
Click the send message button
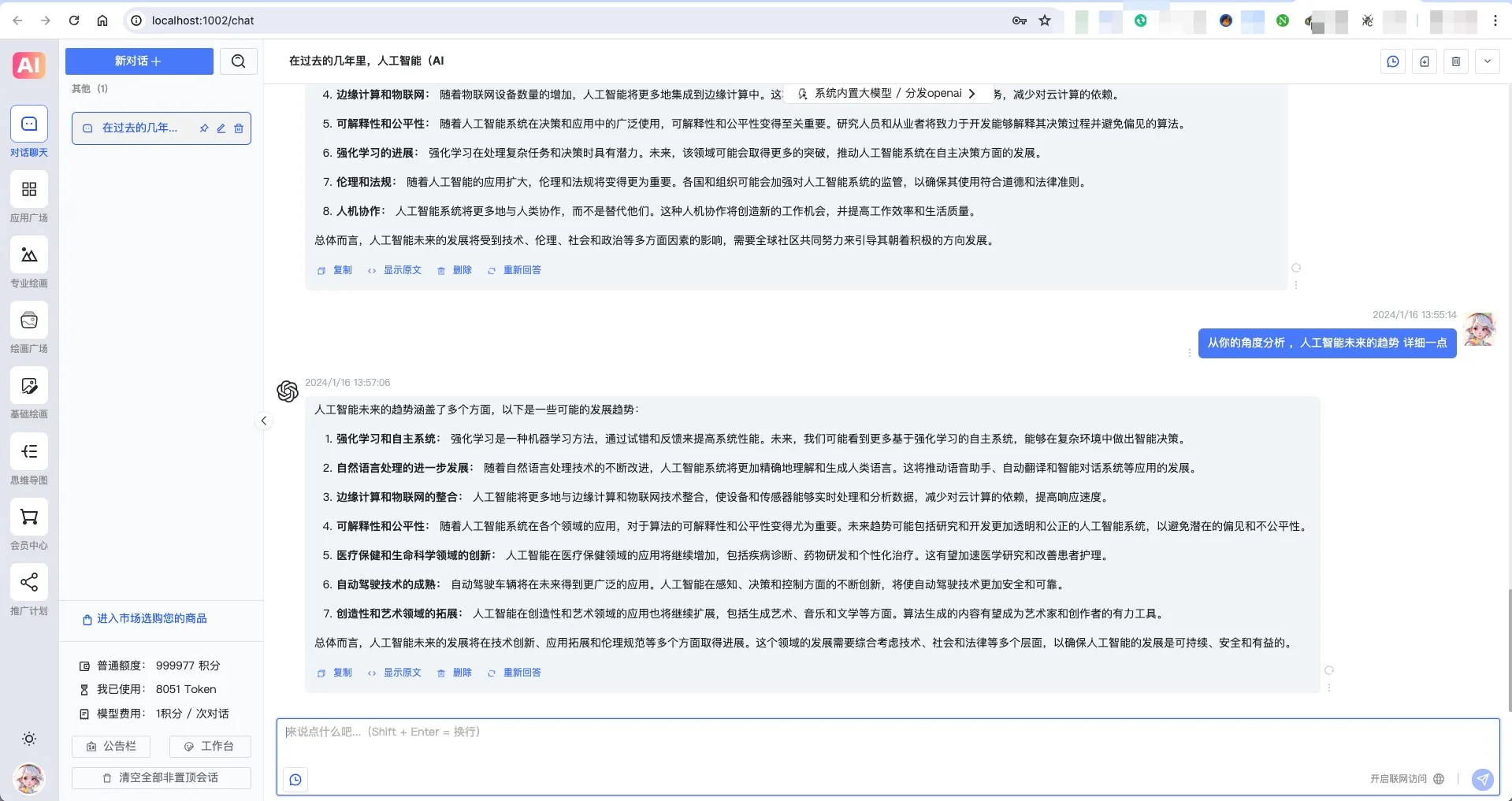[x=1483, y=779]
